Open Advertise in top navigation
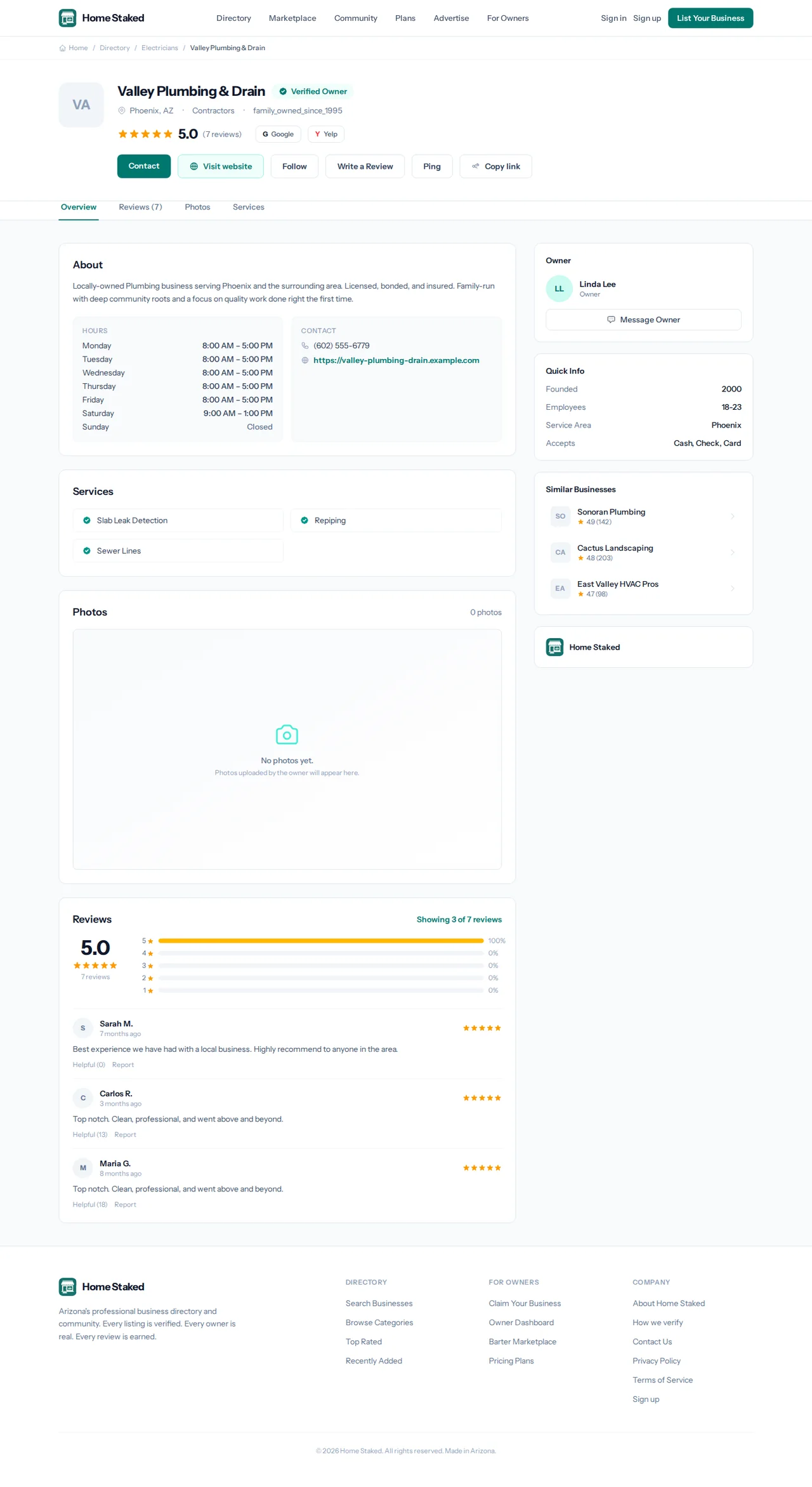812x1487 pixels. pyautogui.click(x=451, y=18)
